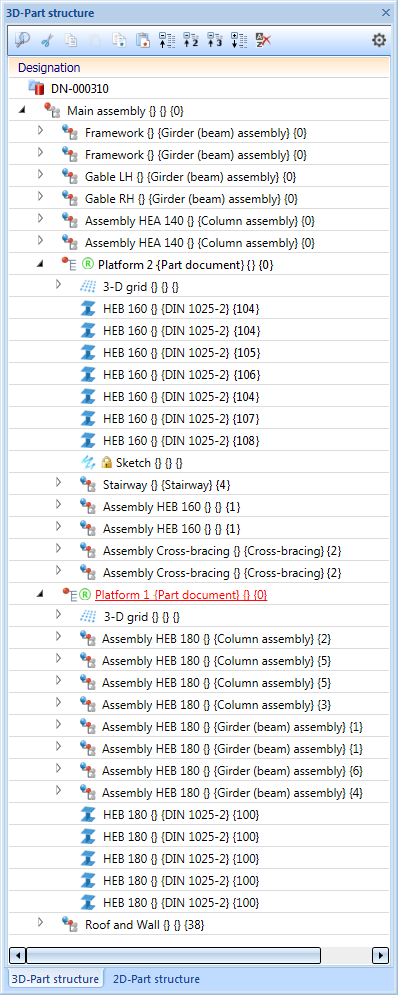Click the Platform 1 assembly structure icon
The image size is (398, 995).
pyautogui.click(x=69, y=595)
